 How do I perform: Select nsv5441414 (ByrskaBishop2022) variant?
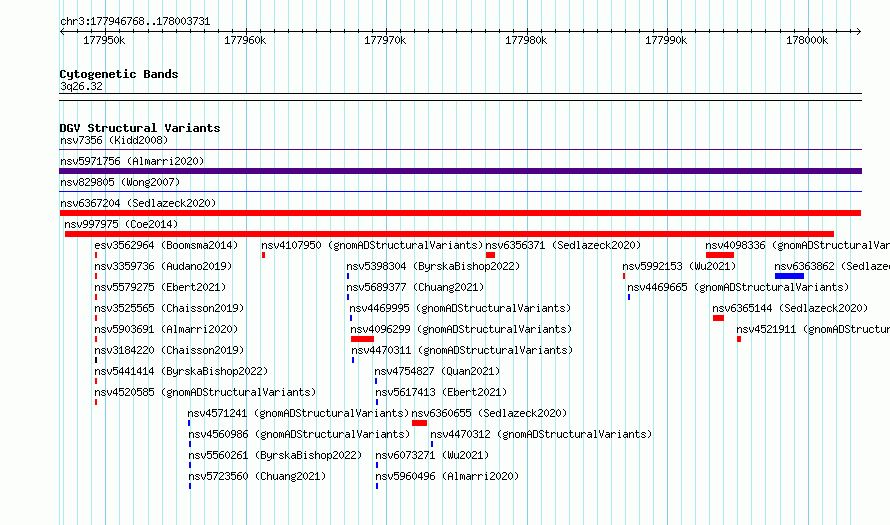tap(181, 371)
